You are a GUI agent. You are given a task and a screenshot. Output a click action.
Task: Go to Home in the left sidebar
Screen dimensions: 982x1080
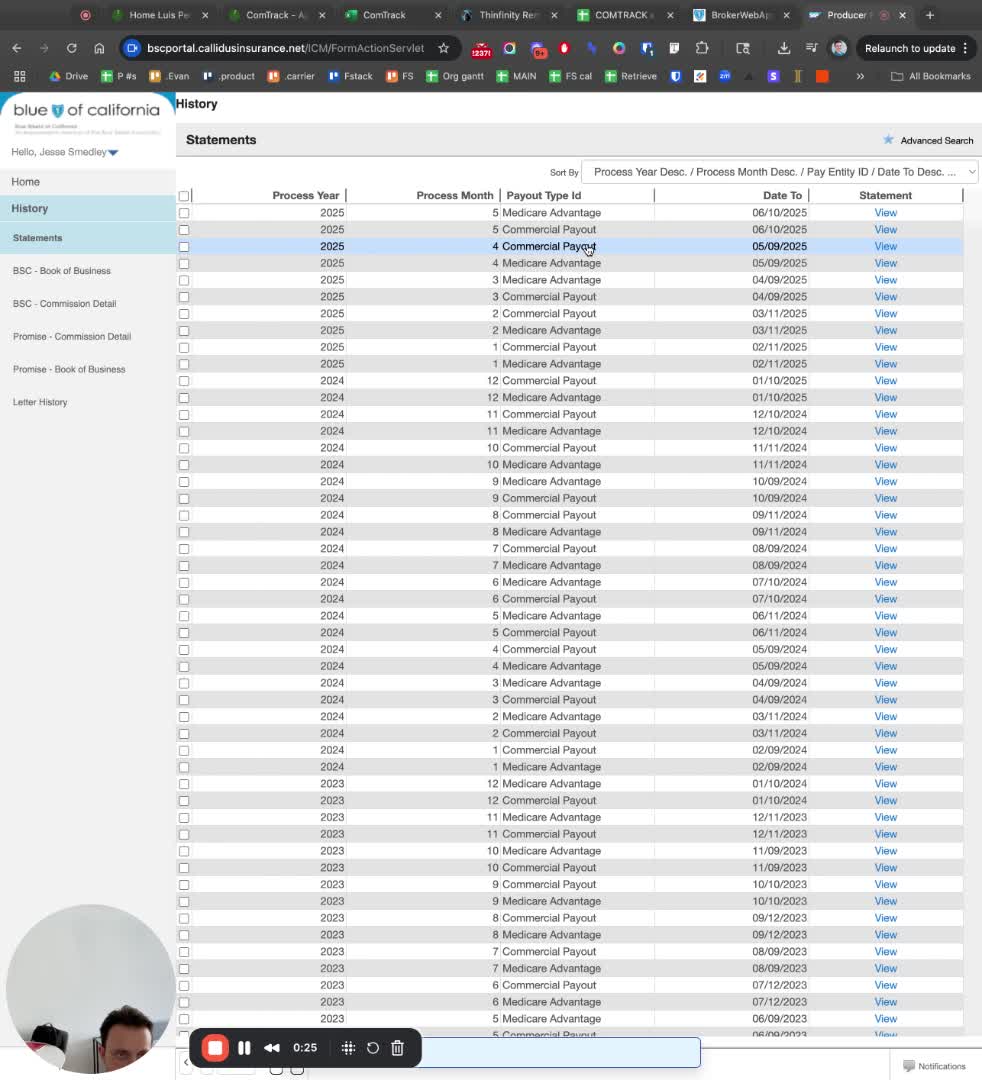25,182
